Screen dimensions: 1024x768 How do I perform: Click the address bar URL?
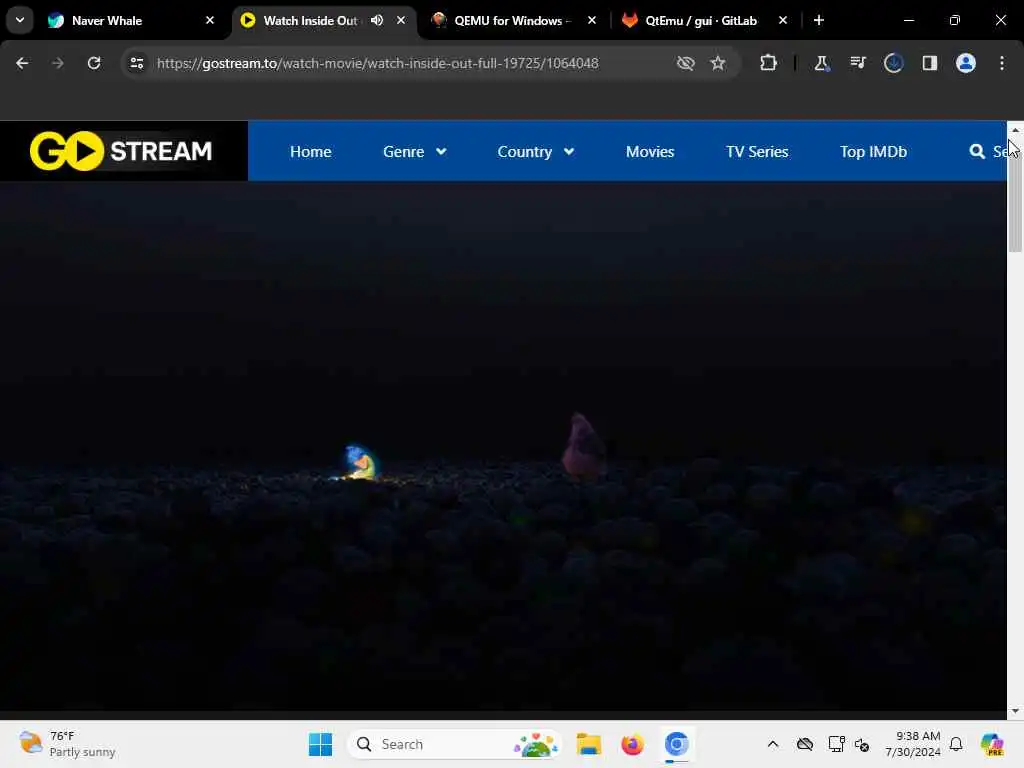(x=377, y=63)
